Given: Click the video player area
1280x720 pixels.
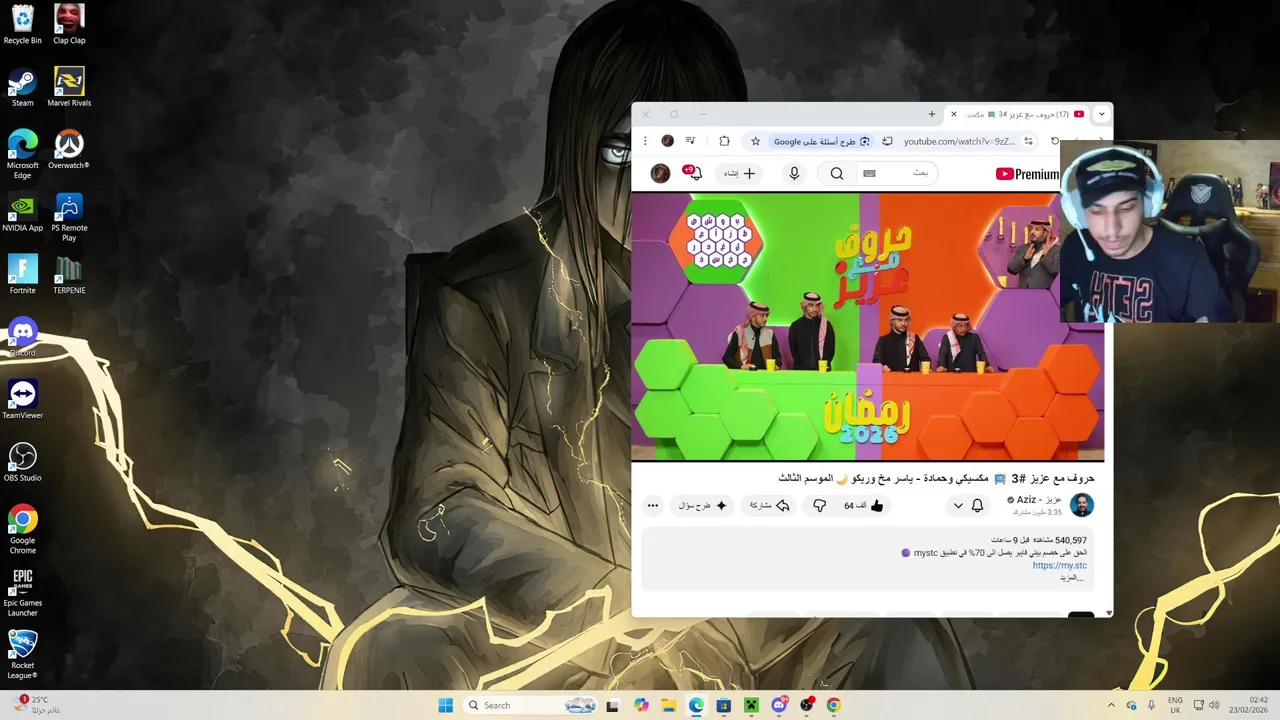Looking at the screenshot, I should pyautogui.click(x=868, y=326).
